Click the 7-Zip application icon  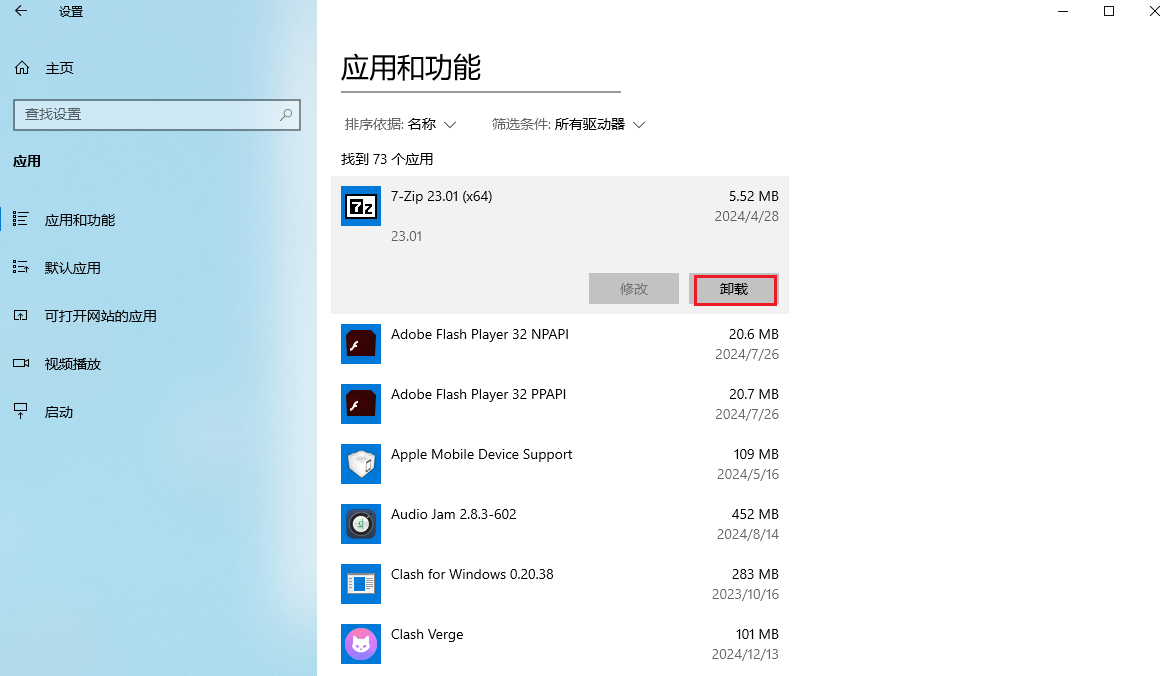pyautogui.click(x=360, y=206)
